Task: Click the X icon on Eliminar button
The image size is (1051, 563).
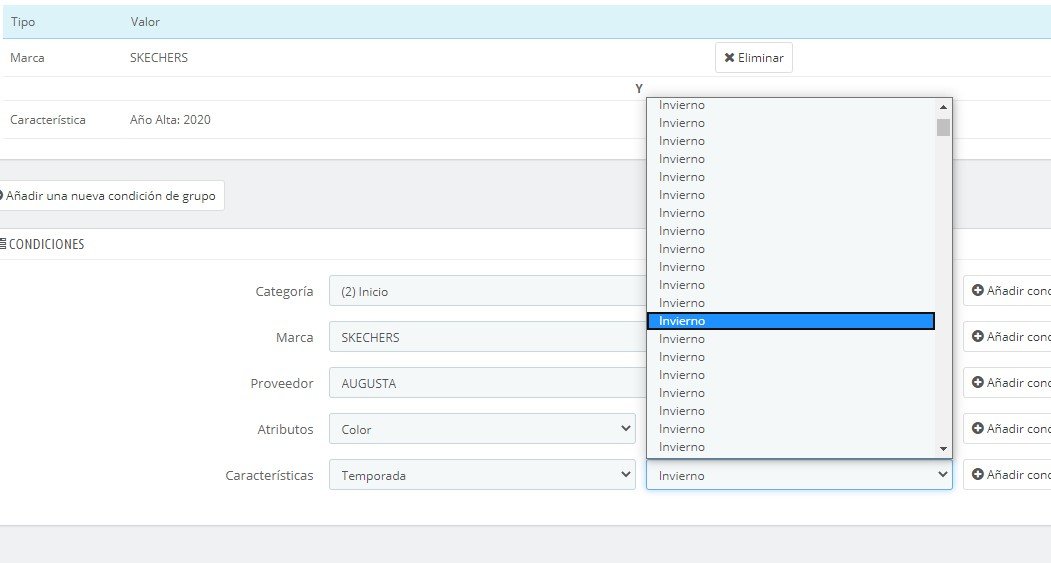Action: (730, 58)
